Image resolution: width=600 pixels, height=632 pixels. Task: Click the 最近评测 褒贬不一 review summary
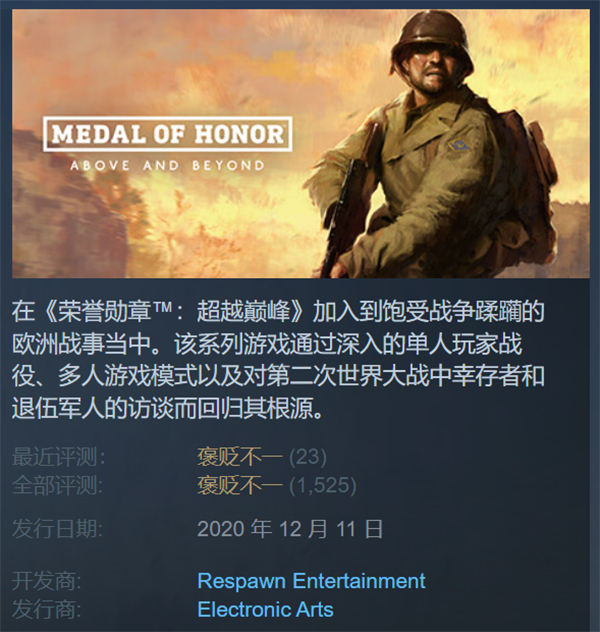[240, 457]
